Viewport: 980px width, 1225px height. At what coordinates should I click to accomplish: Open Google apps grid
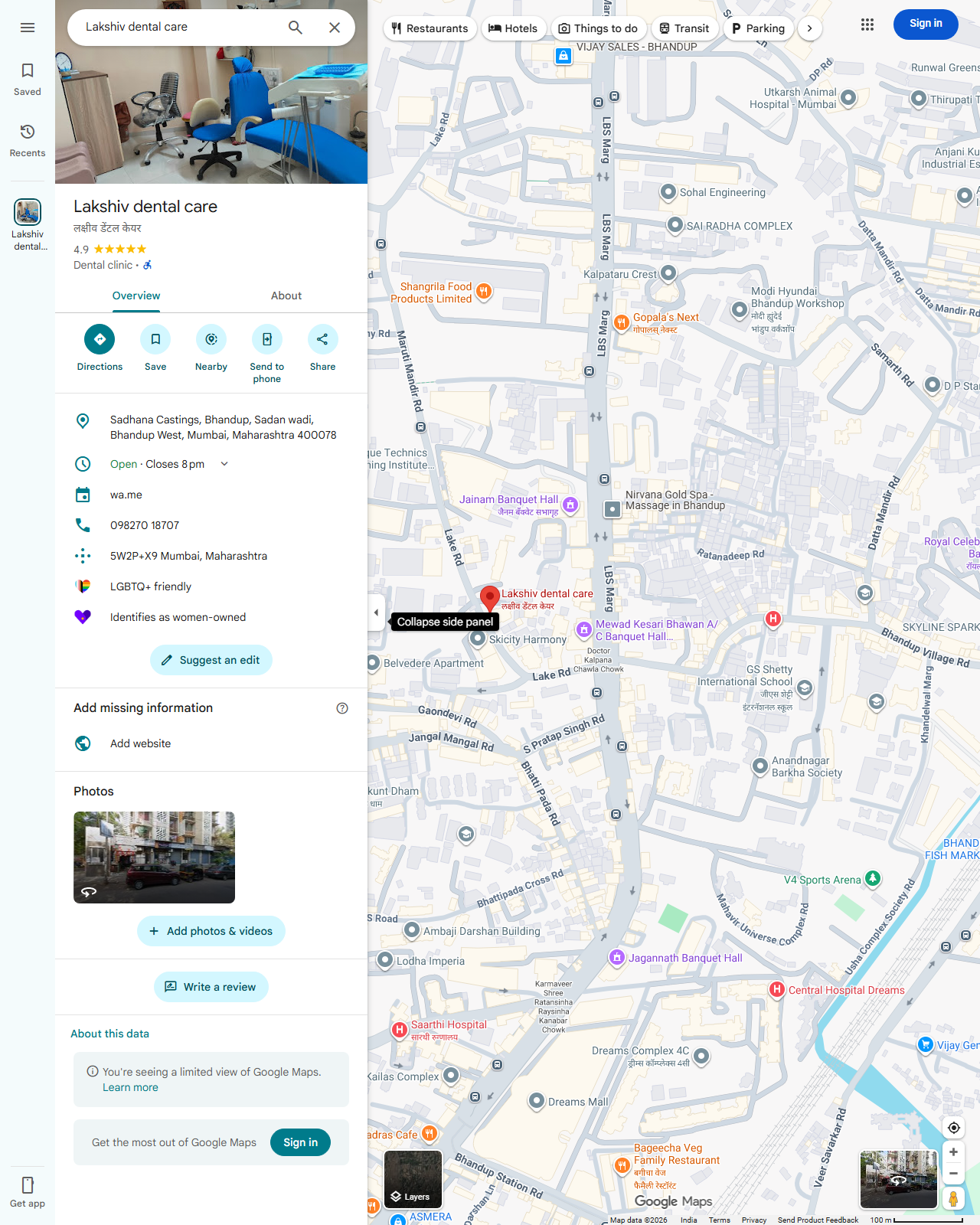867,24
